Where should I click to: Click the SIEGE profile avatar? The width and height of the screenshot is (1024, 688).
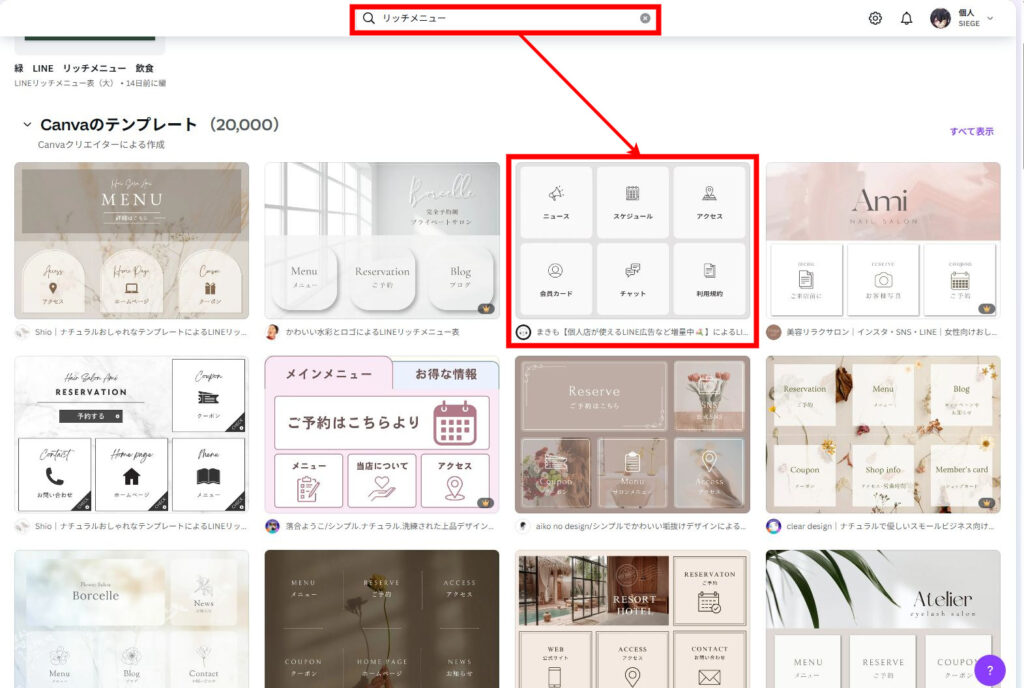coord(940,18)
